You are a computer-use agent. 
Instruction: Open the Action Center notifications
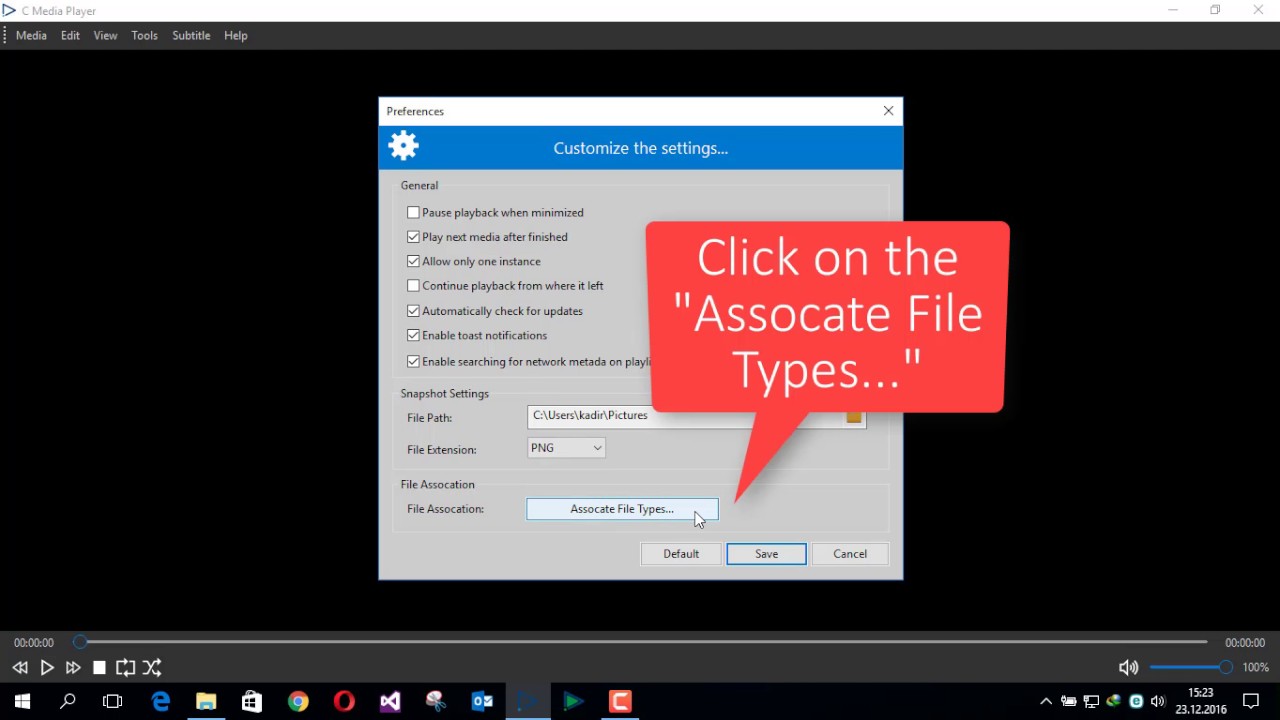click(1251, 701)
